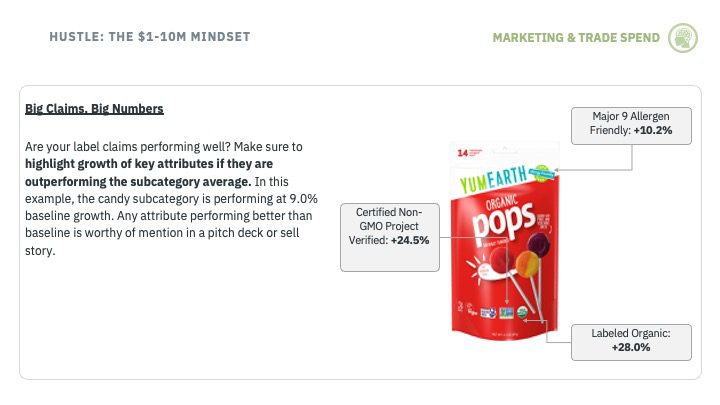Screen dimensions: 720x405
Task: Click the USDA Organic seal on the bag
Action: click(522, 313)
